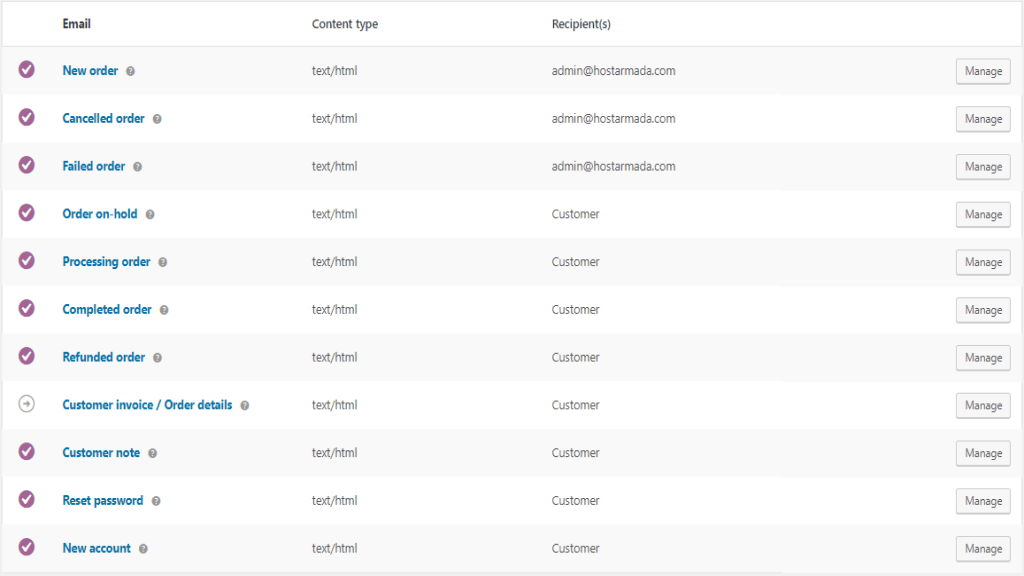The image size is (1024, 576).
Task: Click Manage button for Processing order
Action: coord(983,262)
